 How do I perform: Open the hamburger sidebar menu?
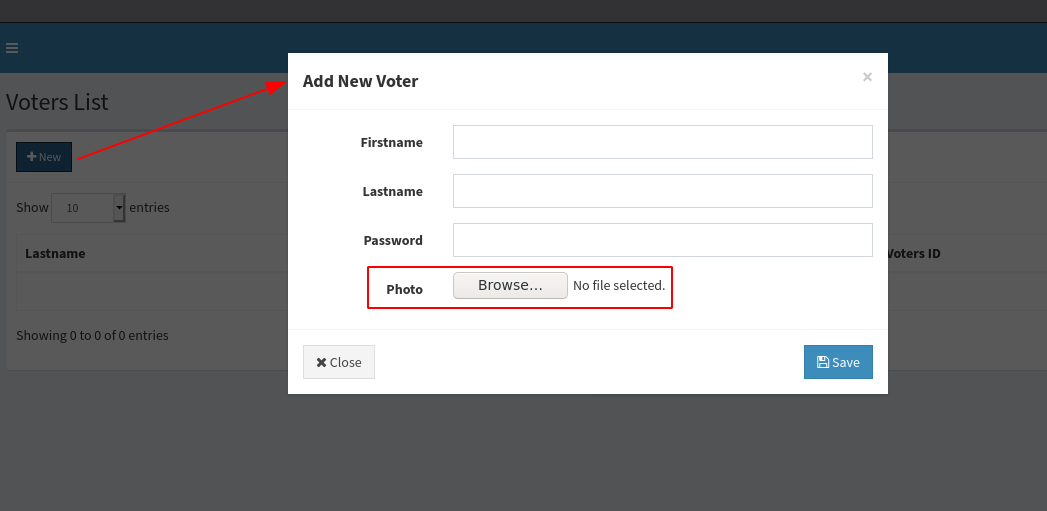click(x=12, y=48)
